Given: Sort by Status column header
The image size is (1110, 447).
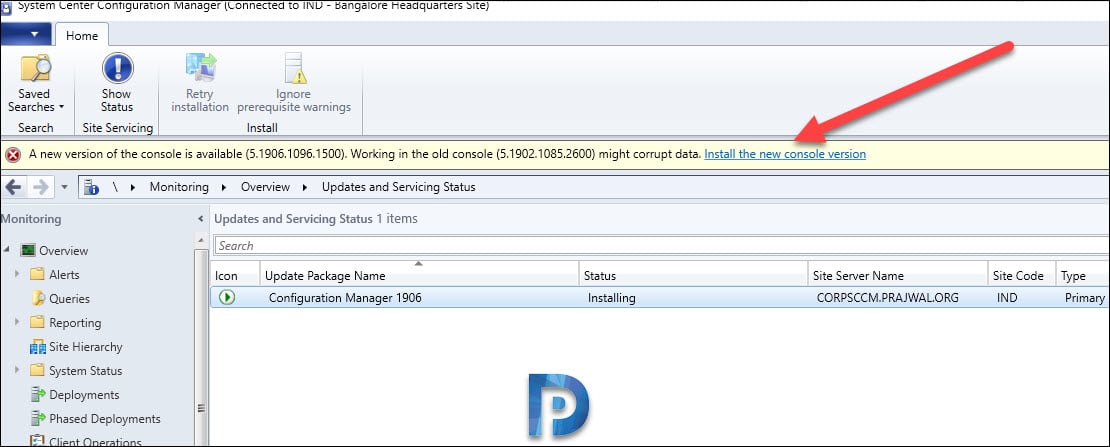Looking at the screenshot, I should [x=693, y=276].
